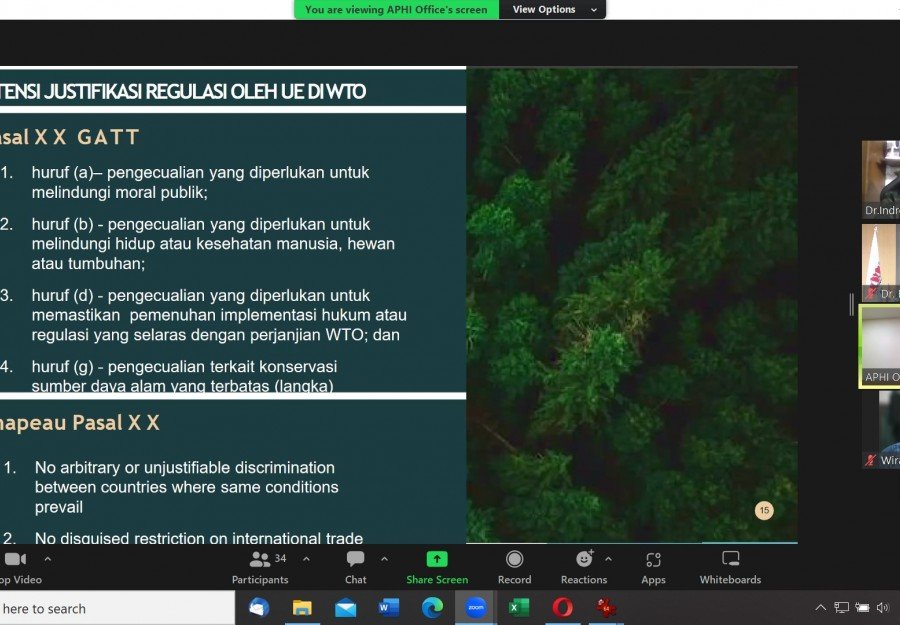
Task: Expand the video options arrow beside Stop Video
Action: pyautogui.click(x=48, y=558)
